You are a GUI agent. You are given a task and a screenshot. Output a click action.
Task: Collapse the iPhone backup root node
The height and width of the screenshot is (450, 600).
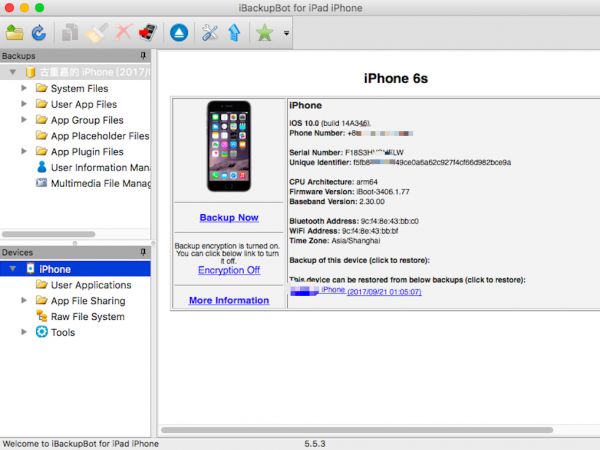coord(13,72)
